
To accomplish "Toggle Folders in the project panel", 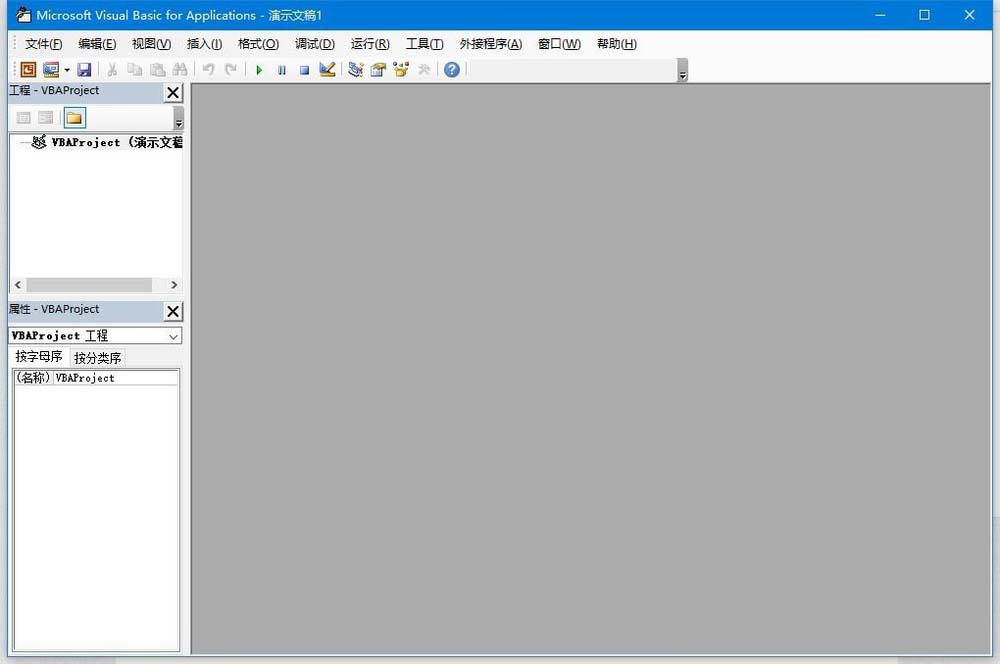I will [x=75, y=117].
